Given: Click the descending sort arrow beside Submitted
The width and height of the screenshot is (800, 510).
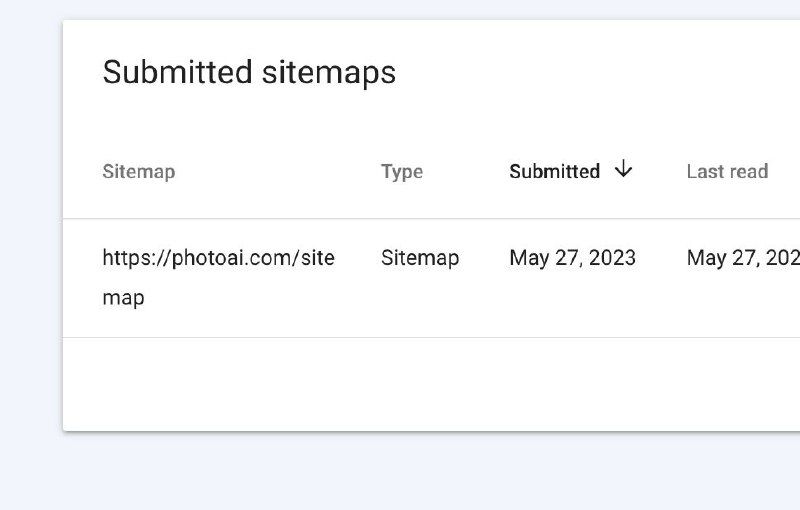Looking at the screenshot, I should click(624, 170).
